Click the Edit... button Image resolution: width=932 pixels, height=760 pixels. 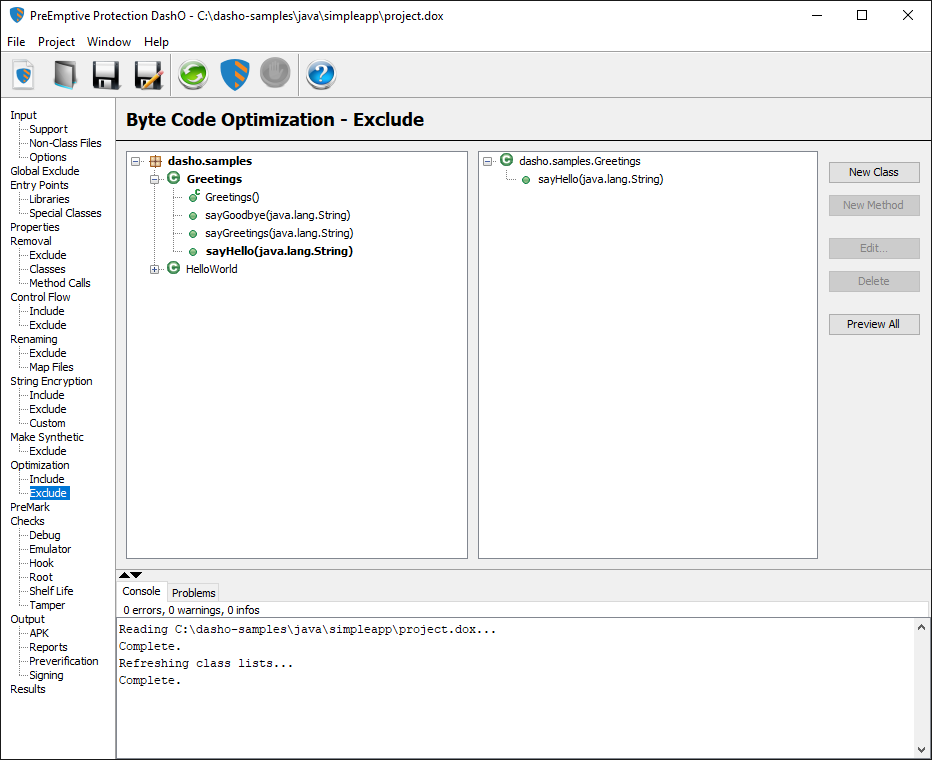(x=874, y=248)
